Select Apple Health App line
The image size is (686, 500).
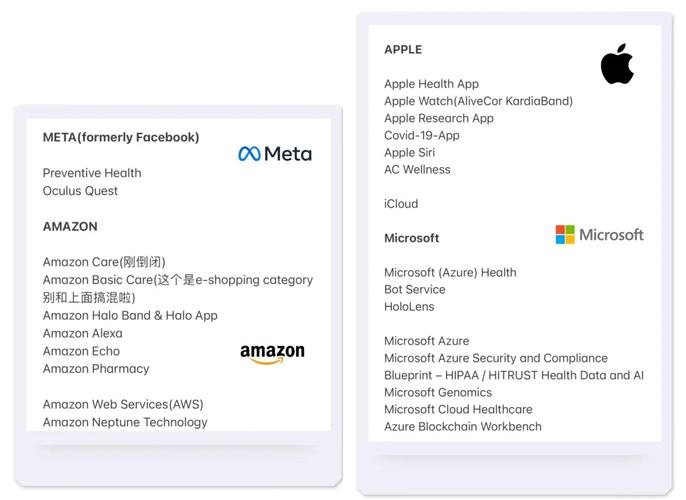point(431,84)
